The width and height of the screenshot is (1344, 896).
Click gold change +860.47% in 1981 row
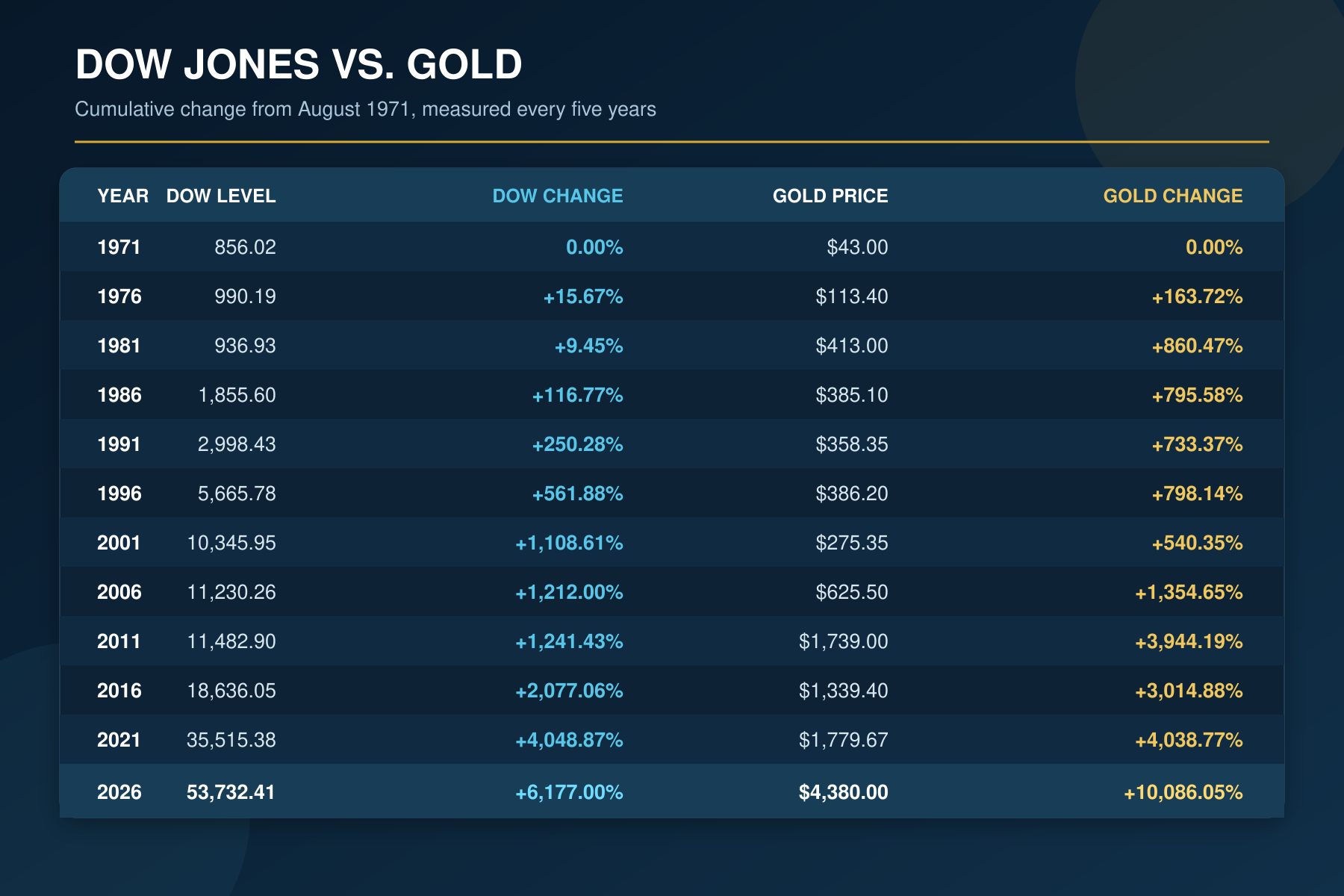1197,346
